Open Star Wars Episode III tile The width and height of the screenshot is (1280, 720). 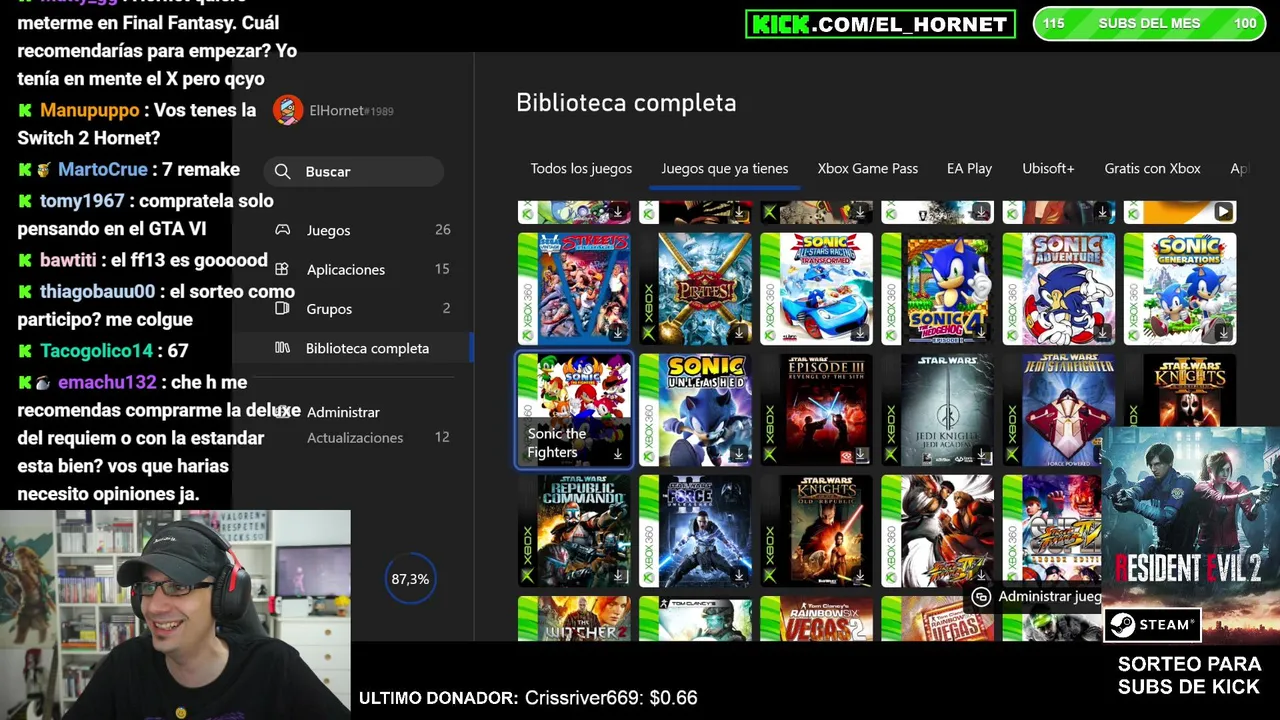816,410
